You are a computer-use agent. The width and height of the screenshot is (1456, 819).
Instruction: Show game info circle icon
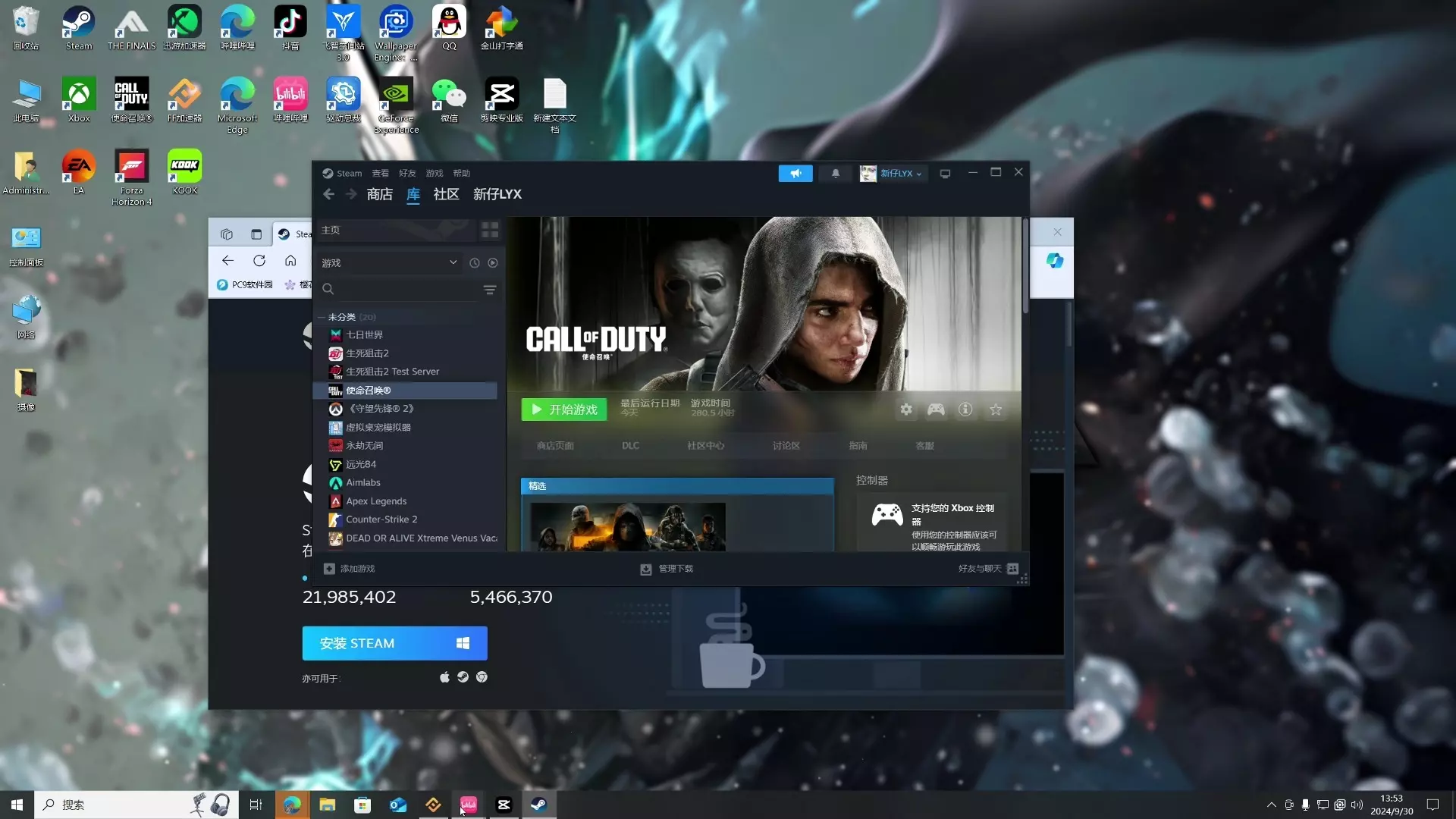point(965,409)
